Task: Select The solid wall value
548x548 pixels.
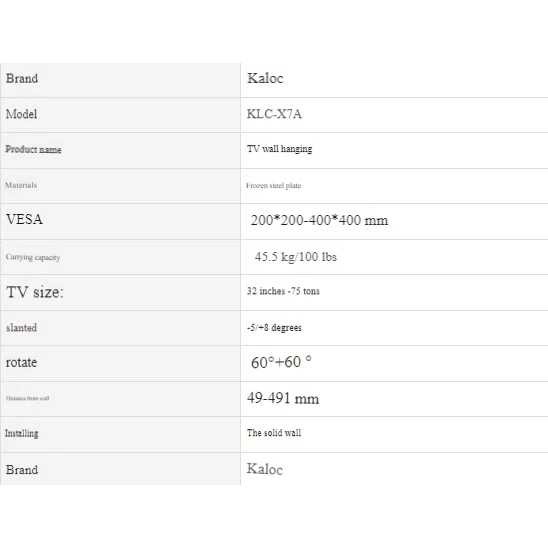Action: pos(274,433)
